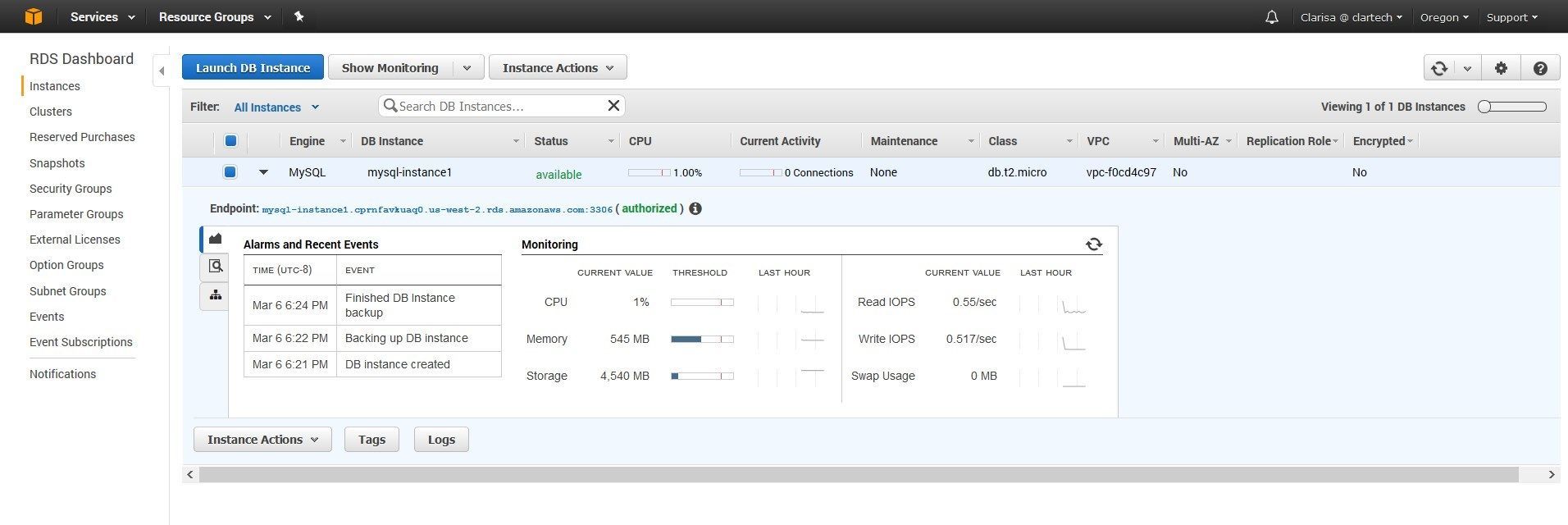Click the pin shortcut icon in top bar

(299, 16)
